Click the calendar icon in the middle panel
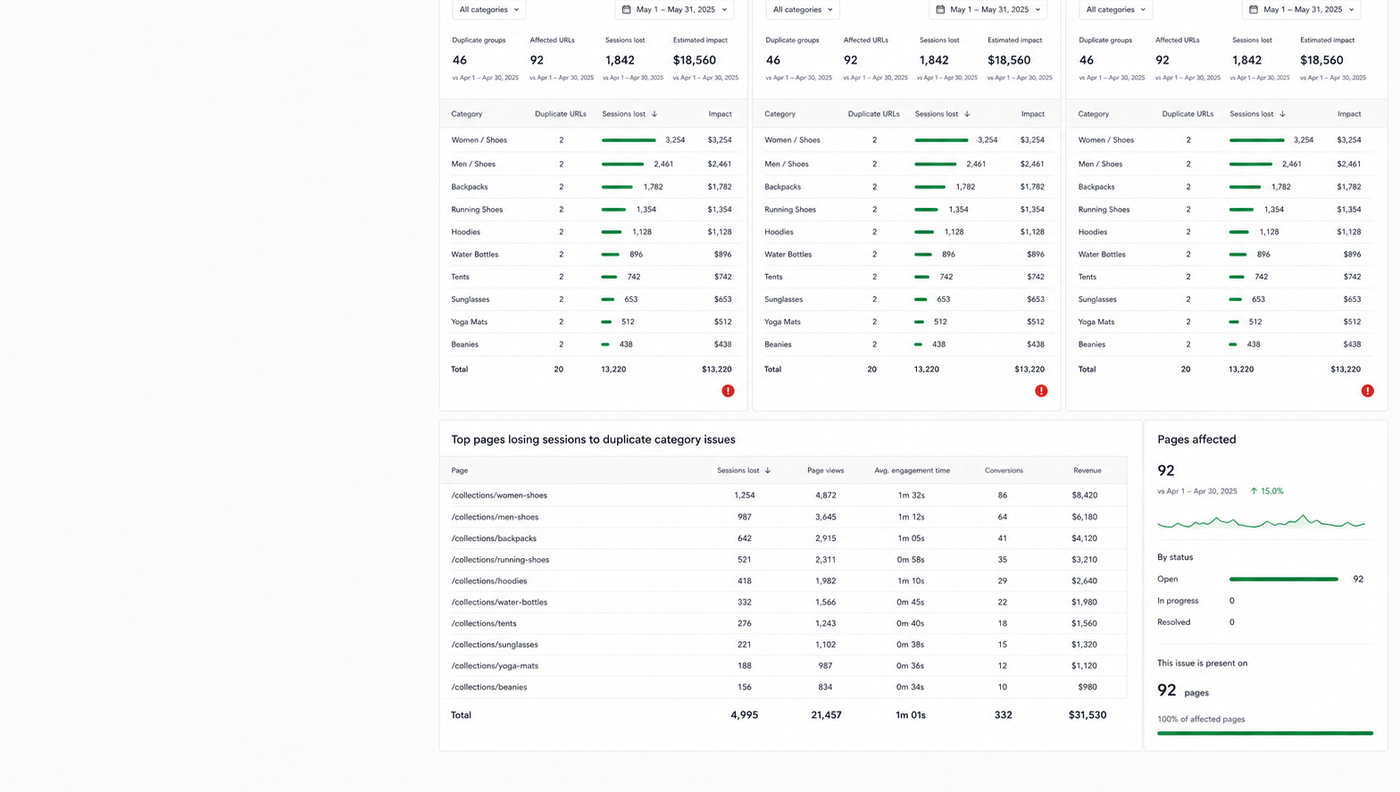The height and width of the screenshot is (792, 1400). [x=940, y=9]
